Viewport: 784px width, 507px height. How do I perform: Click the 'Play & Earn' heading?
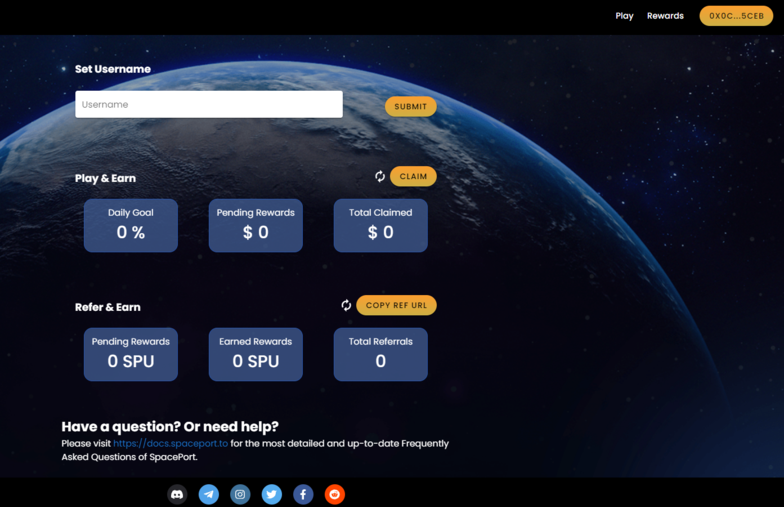coord(106,178)
